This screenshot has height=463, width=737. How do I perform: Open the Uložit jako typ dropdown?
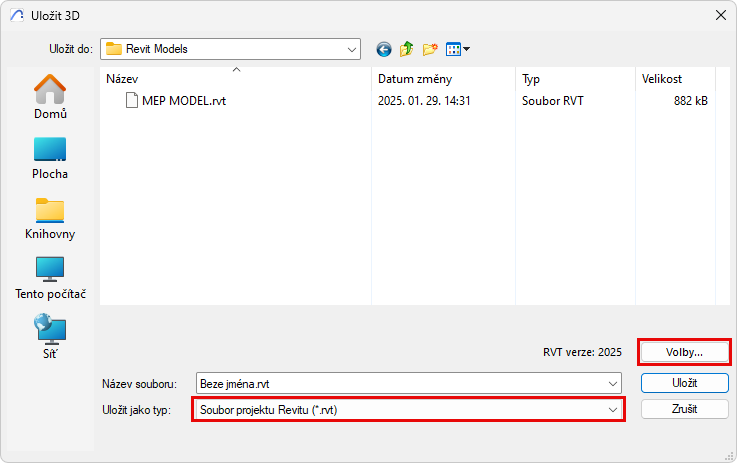click(x=613, y=409)
